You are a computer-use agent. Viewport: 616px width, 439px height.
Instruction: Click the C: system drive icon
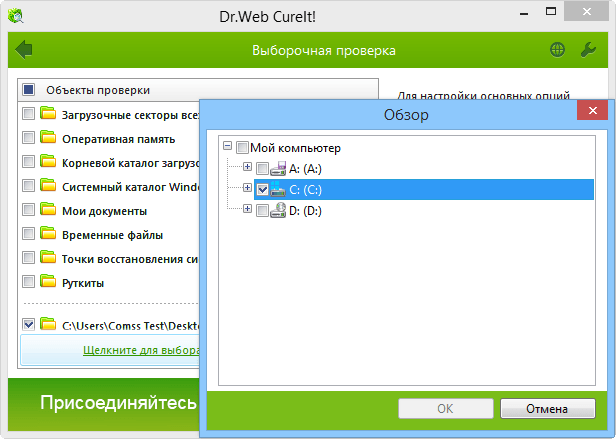point(278,189)
